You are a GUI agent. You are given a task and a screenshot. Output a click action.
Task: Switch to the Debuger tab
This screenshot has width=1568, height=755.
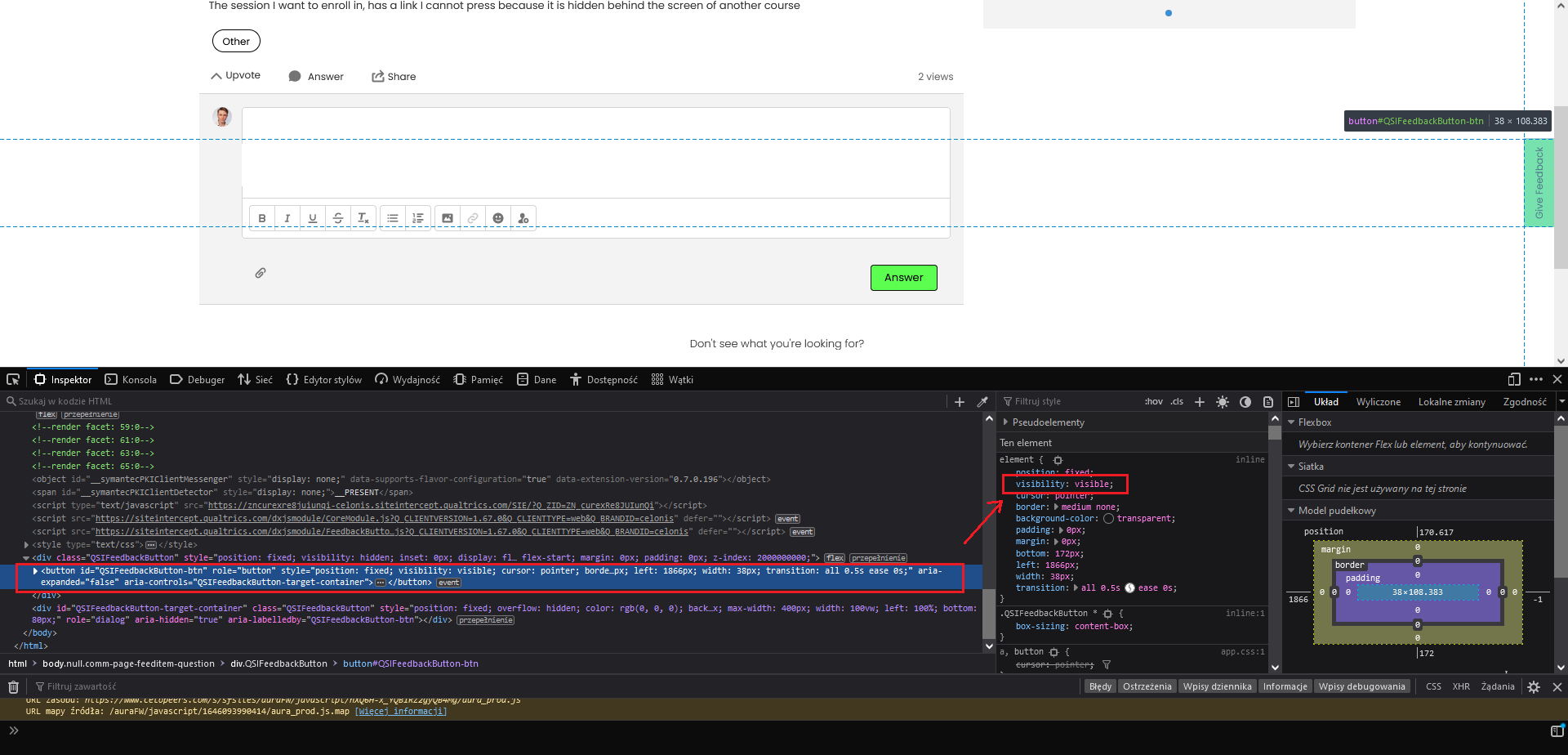coord(197,379)
